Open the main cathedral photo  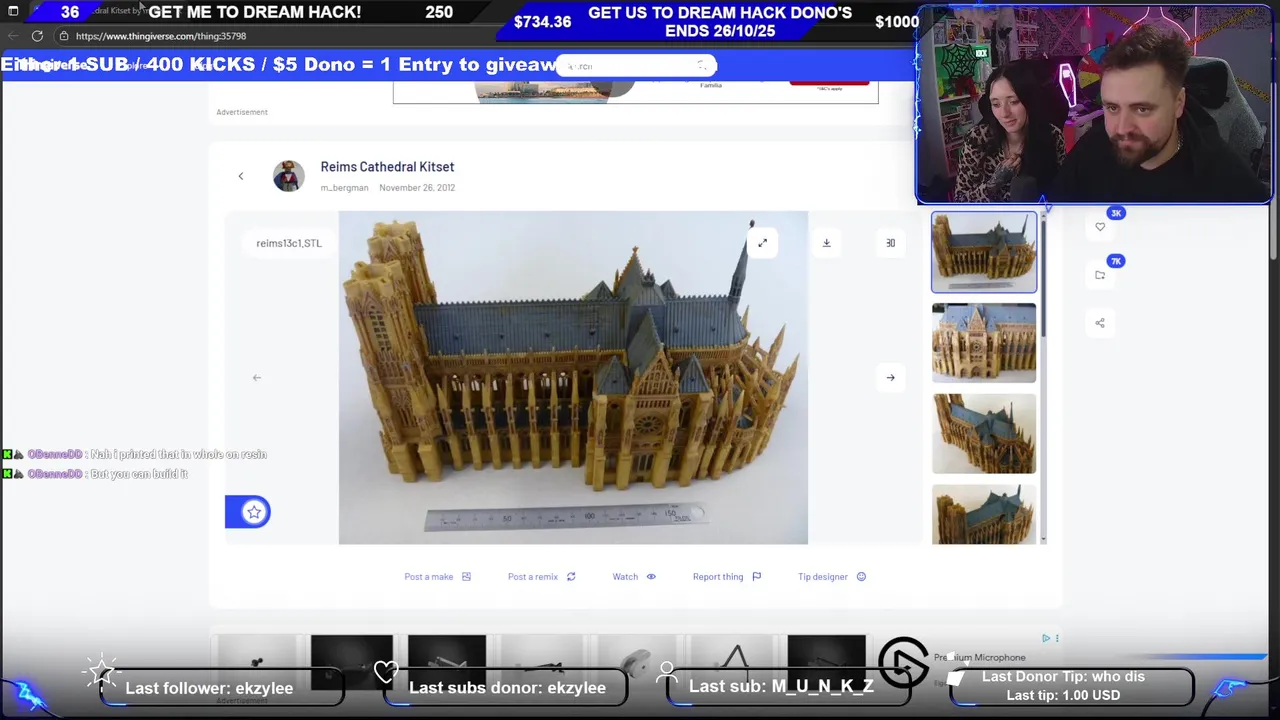(x=573, y=378)
